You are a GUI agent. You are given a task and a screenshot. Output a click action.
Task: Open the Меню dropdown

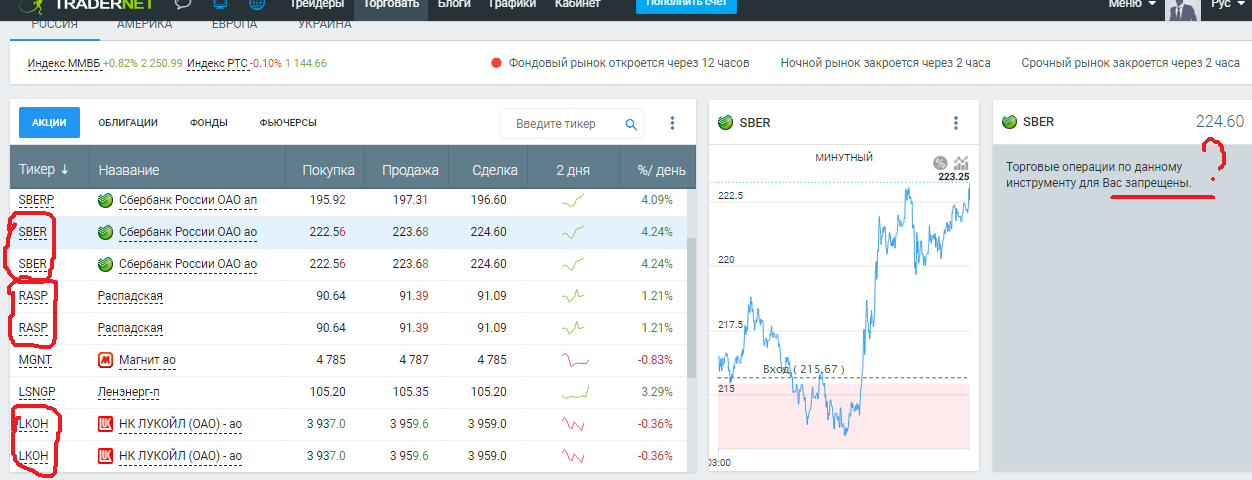pos(1133,4)
